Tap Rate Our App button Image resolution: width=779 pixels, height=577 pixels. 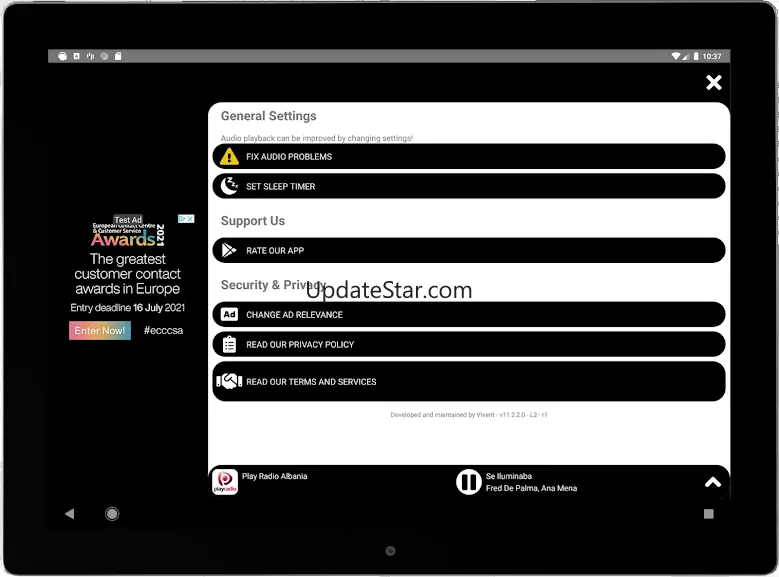(468, 250)
